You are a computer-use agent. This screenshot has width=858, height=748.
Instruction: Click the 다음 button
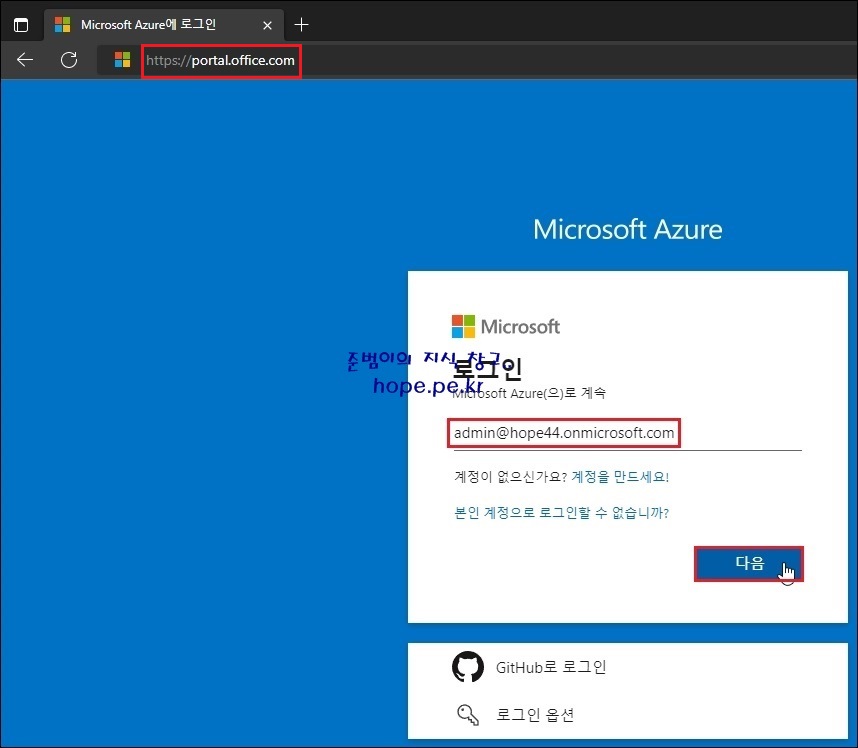749,564
